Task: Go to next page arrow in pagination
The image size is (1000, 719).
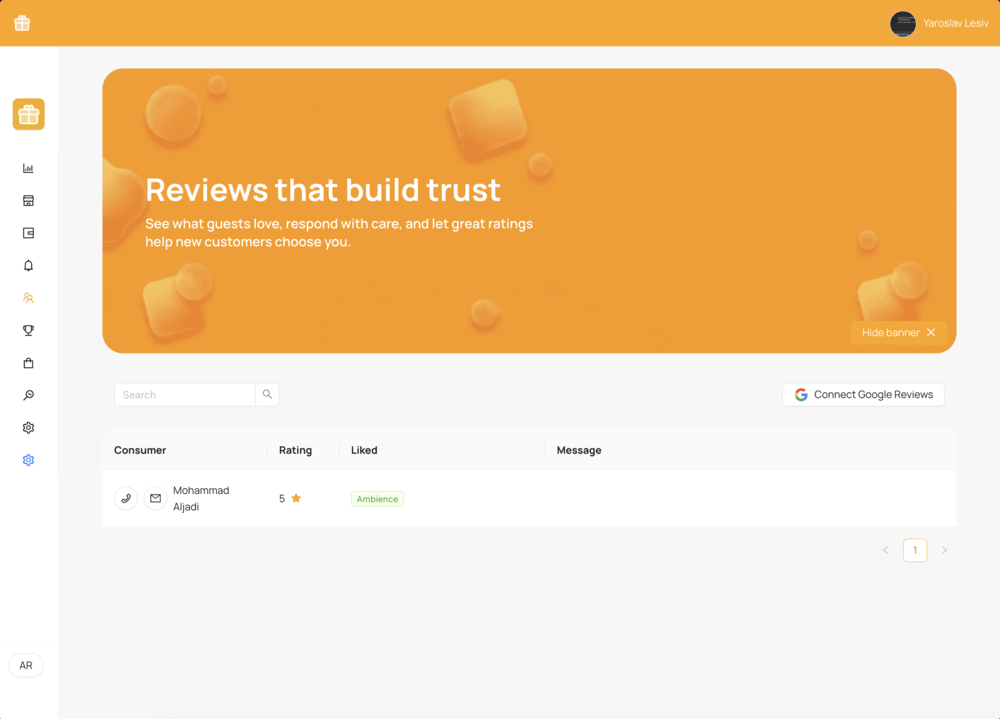Action: click(x=945, y=550)
